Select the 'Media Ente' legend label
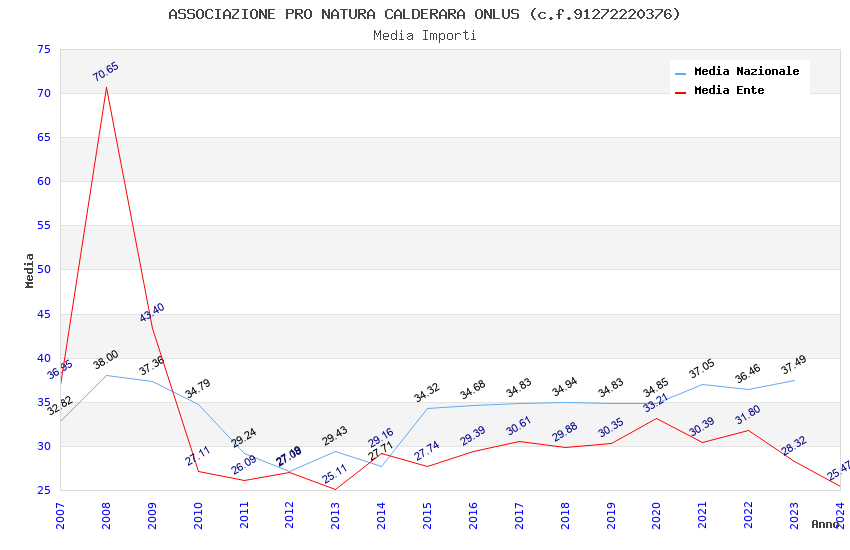Image resolution: width=850 pixels, height=550 pixels. 729,90
